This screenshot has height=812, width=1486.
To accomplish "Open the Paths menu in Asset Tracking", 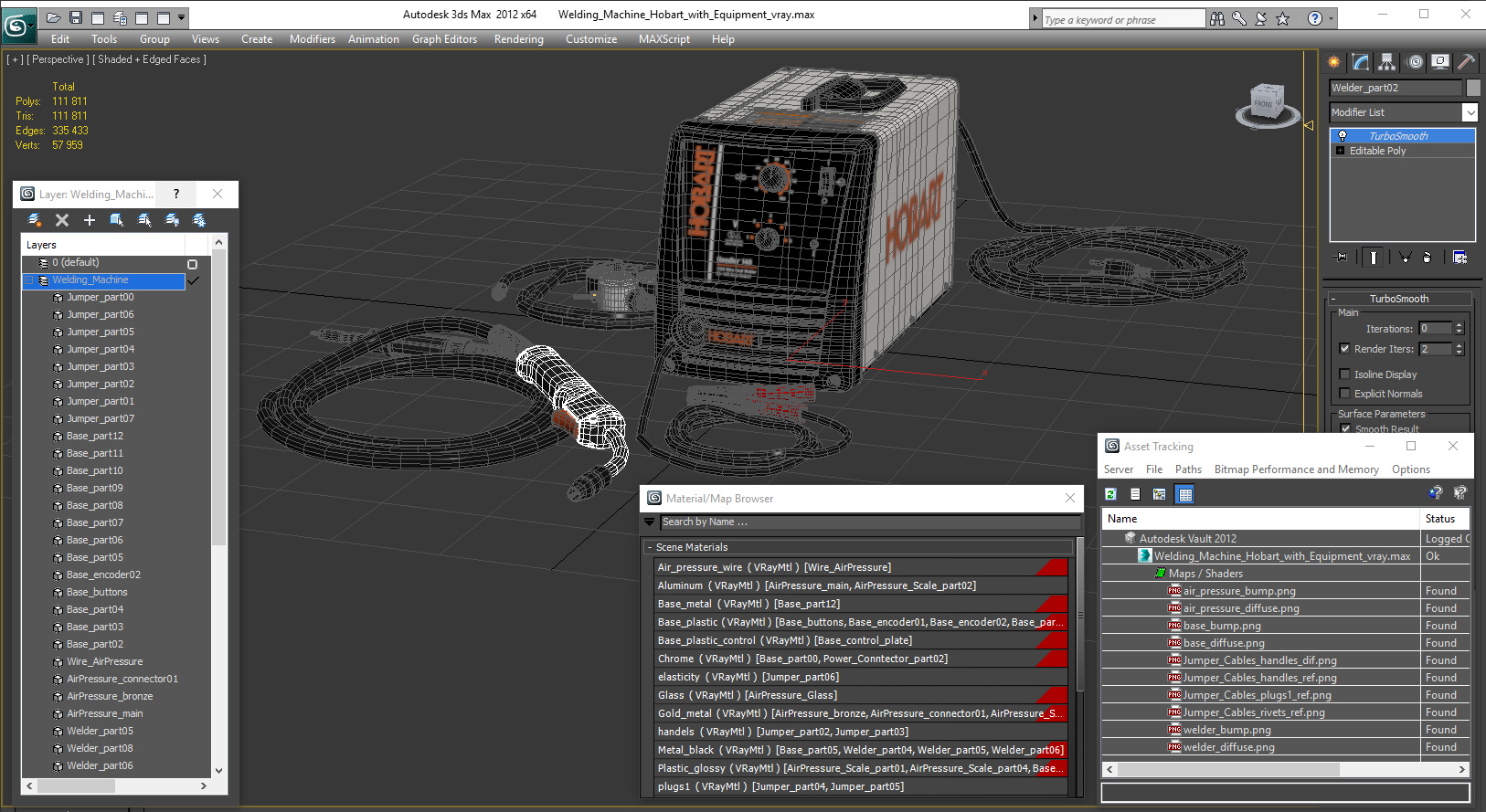I will click(x=1188, y=469).
